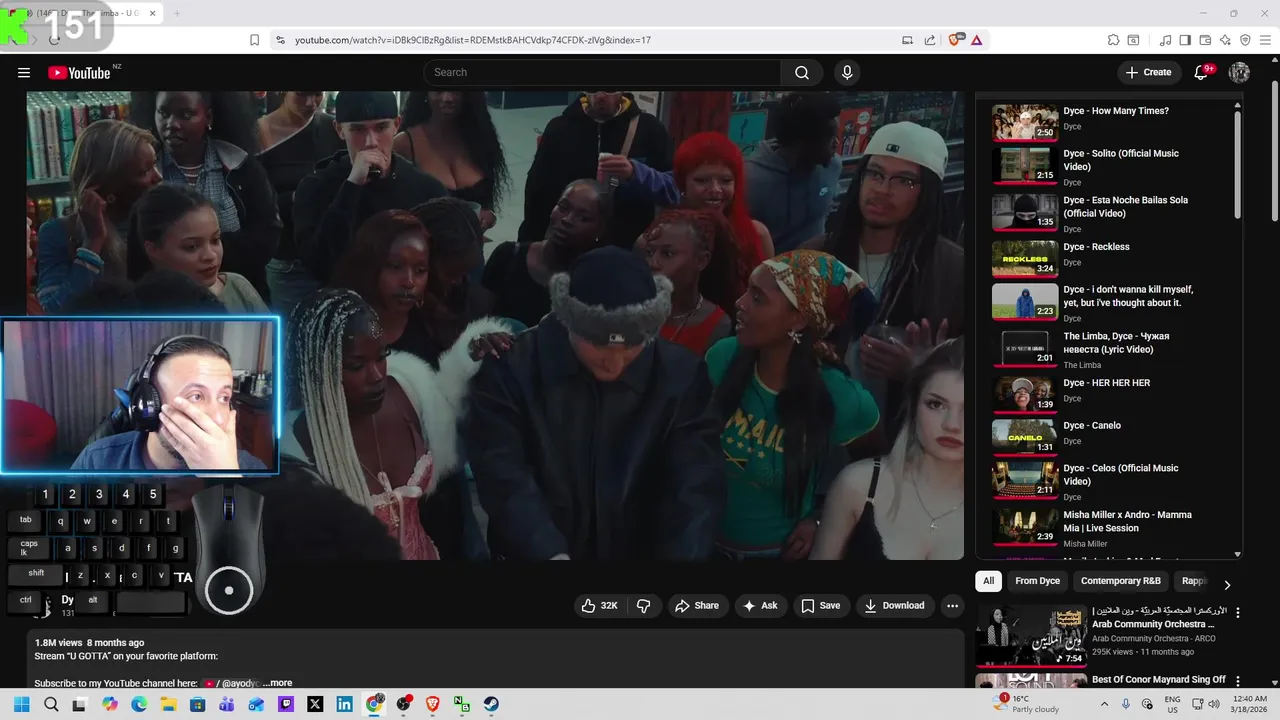
Task: Open weather widget 16°C Partly cloudy
Action: [1026, 704]
